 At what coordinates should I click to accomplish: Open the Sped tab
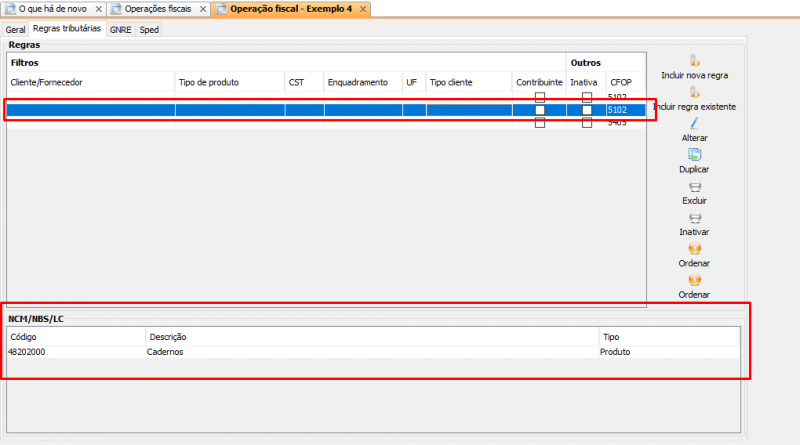[149, 30]
